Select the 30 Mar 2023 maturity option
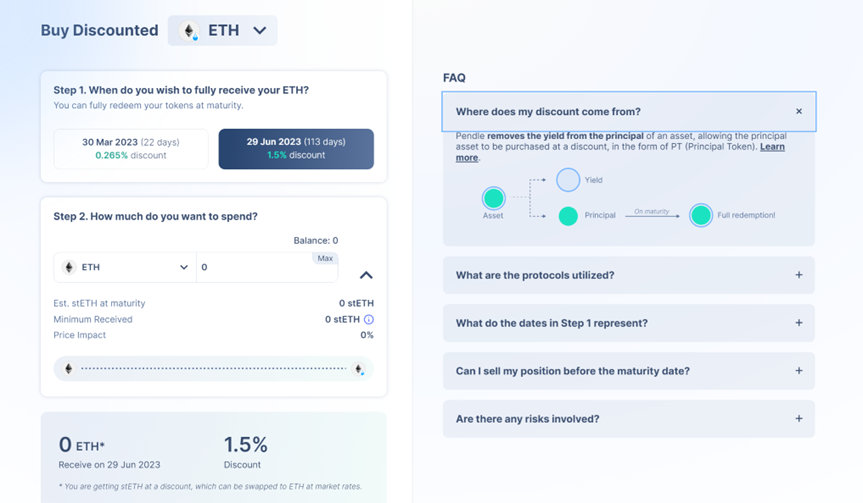Image resolution: width=863 pixels, height=503 pixels. coord(131,149)
